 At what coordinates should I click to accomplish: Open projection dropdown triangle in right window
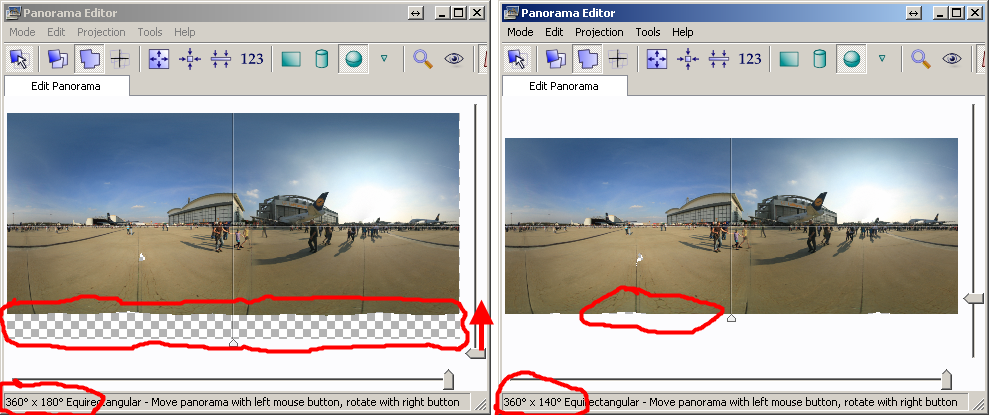[x=881, y=59]
